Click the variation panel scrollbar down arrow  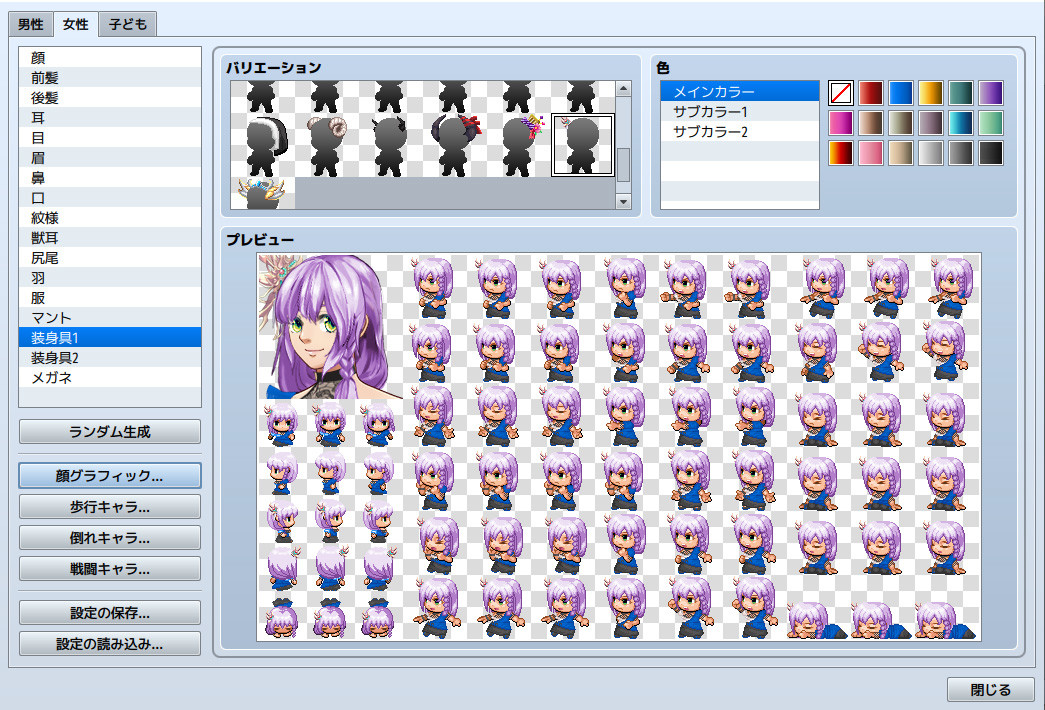(623, 200)
